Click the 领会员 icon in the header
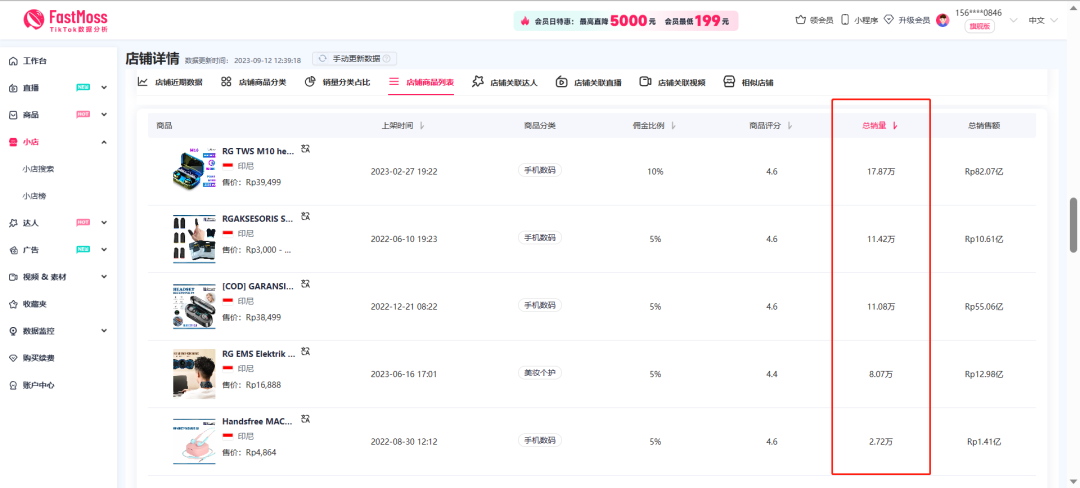The height and width of the screenshot is (488, 1080). (800, 20)
